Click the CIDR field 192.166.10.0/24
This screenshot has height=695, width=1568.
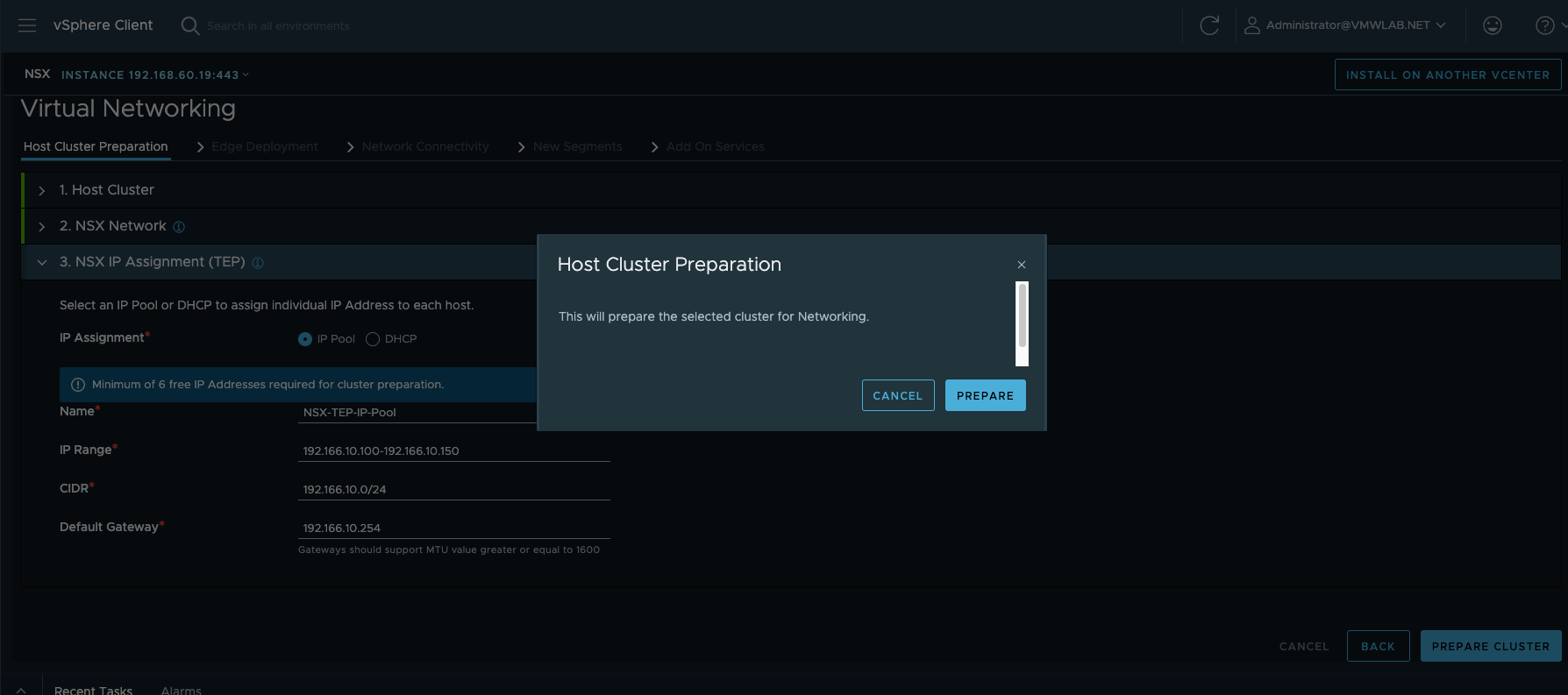click(x=454, y=489)
